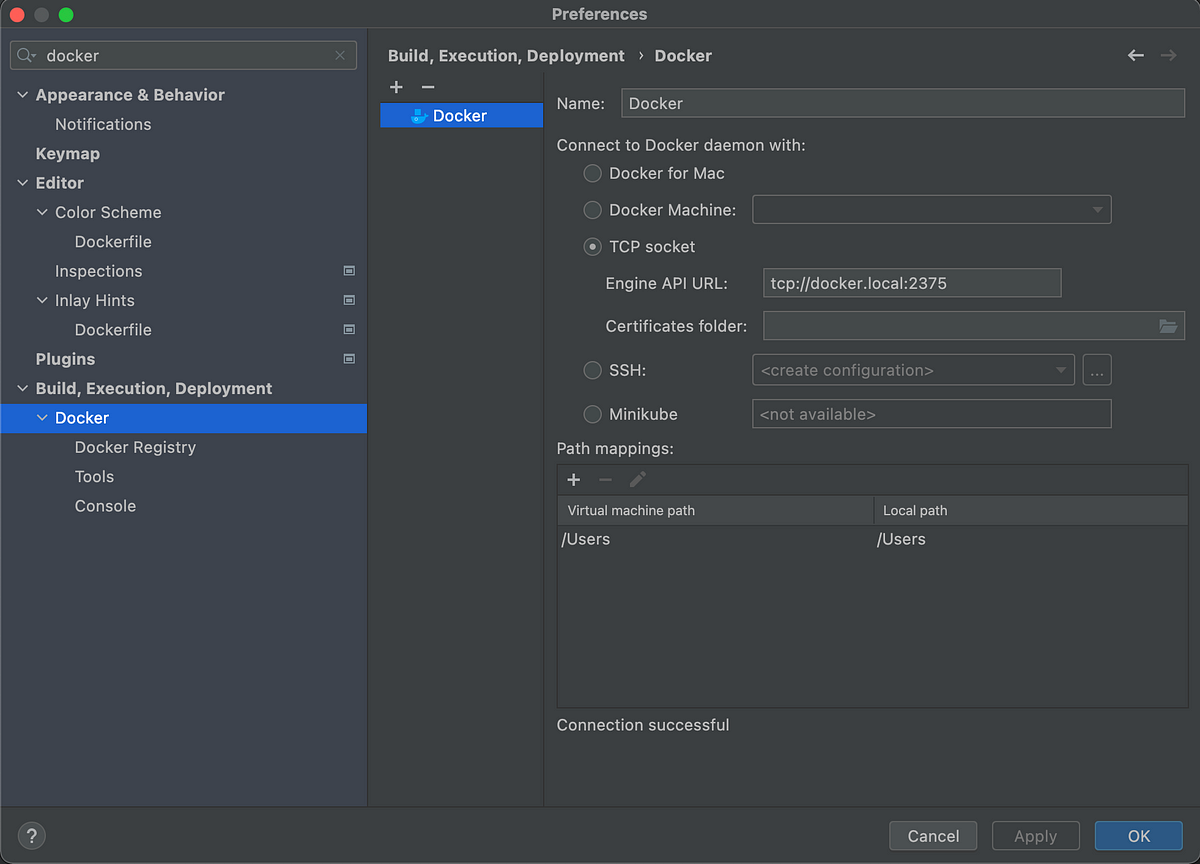Focus the Engine API URL field
The height and width of the screenshot is (864, 1200).
[x=912, y=283]
